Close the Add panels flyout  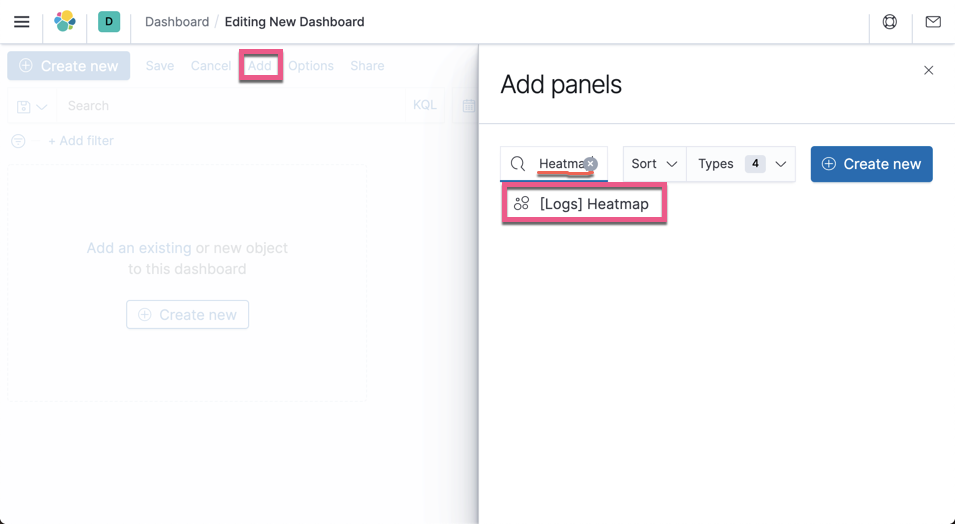click(x=928, y=71)
